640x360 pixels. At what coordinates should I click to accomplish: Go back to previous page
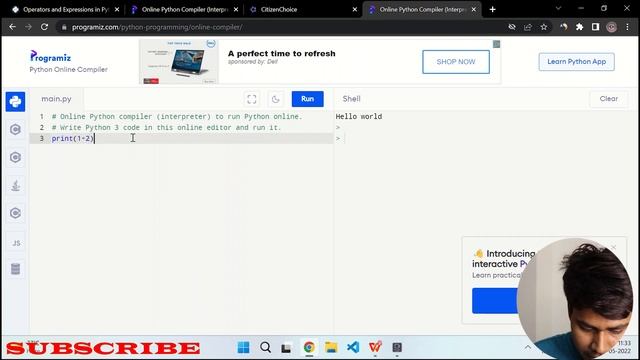pyautogui.click(x=12, y=27)
